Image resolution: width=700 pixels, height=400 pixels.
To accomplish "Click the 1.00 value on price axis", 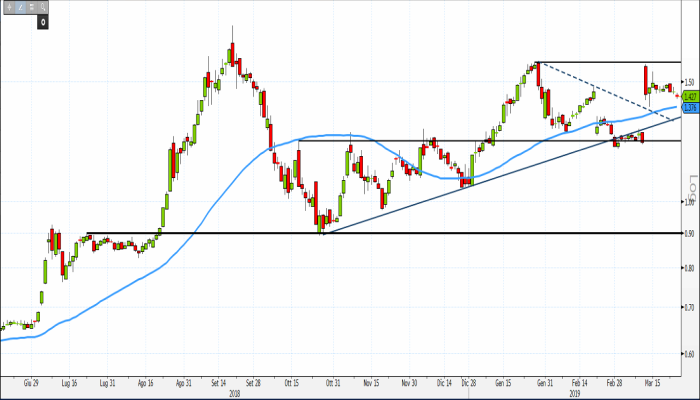I will pos(688,203).
